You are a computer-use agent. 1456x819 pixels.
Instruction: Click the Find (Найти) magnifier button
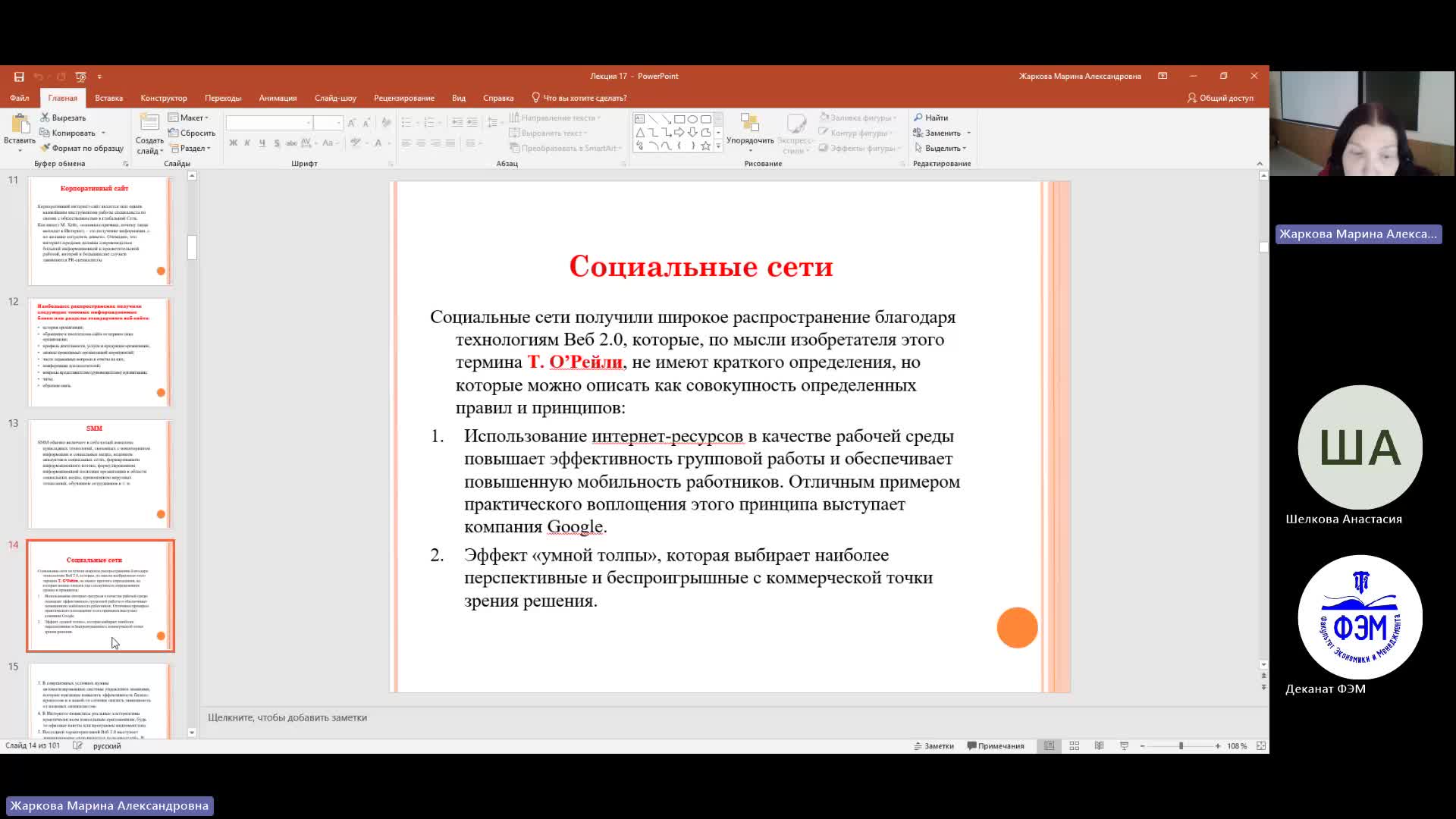point(931,118)
